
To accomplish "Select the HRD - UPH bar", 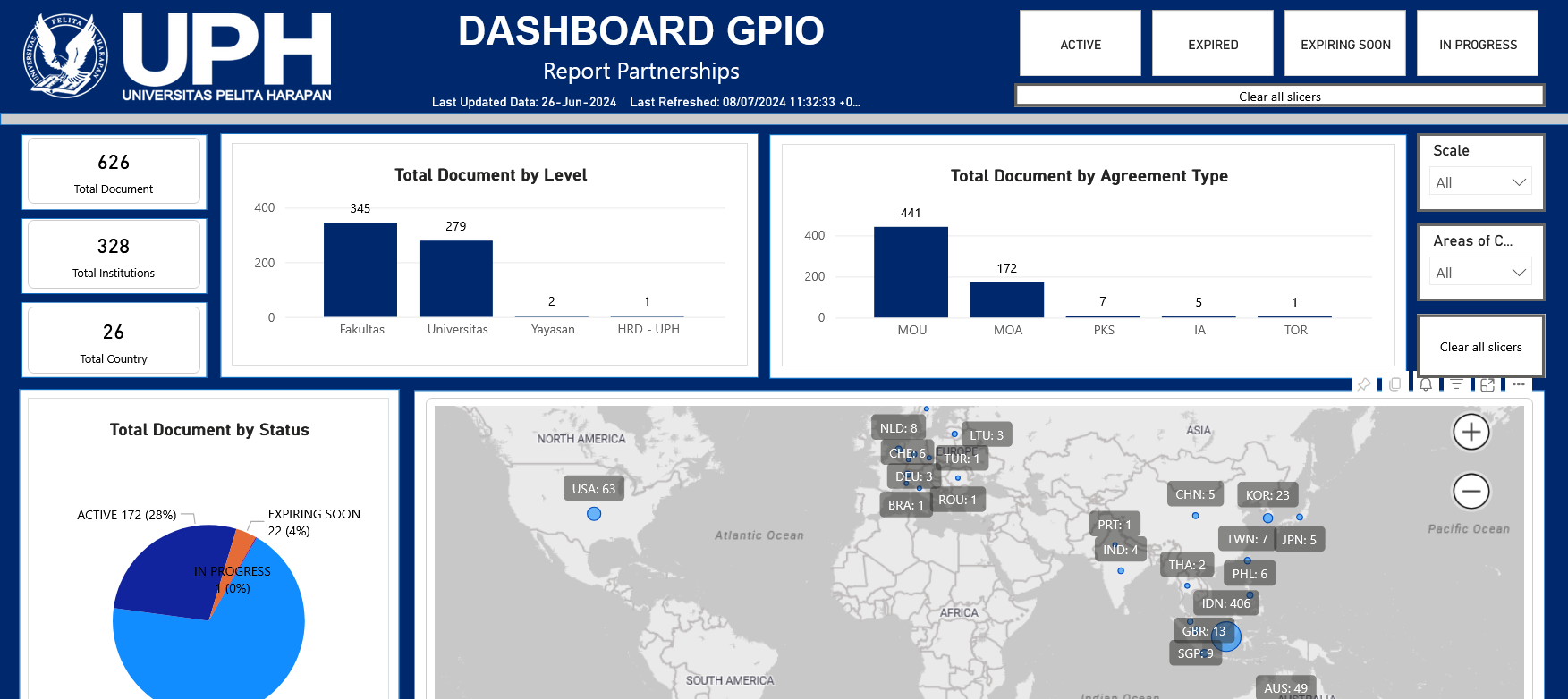I will (x=648, y=316).
